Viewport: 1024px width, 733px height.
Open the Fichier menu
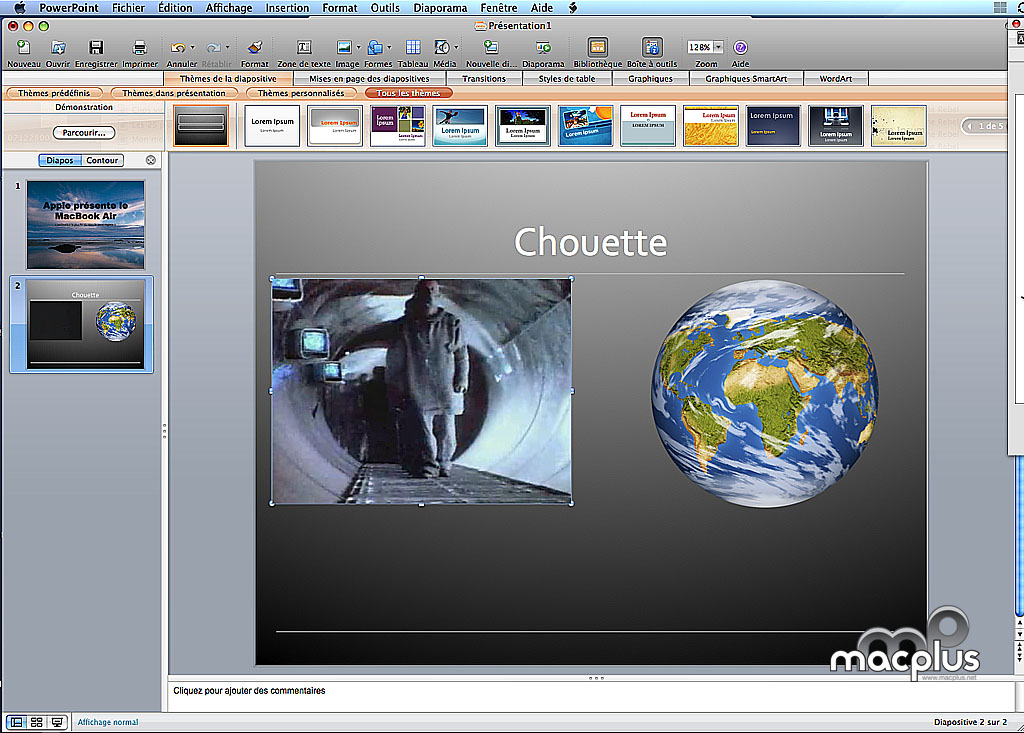click(128, 8)
